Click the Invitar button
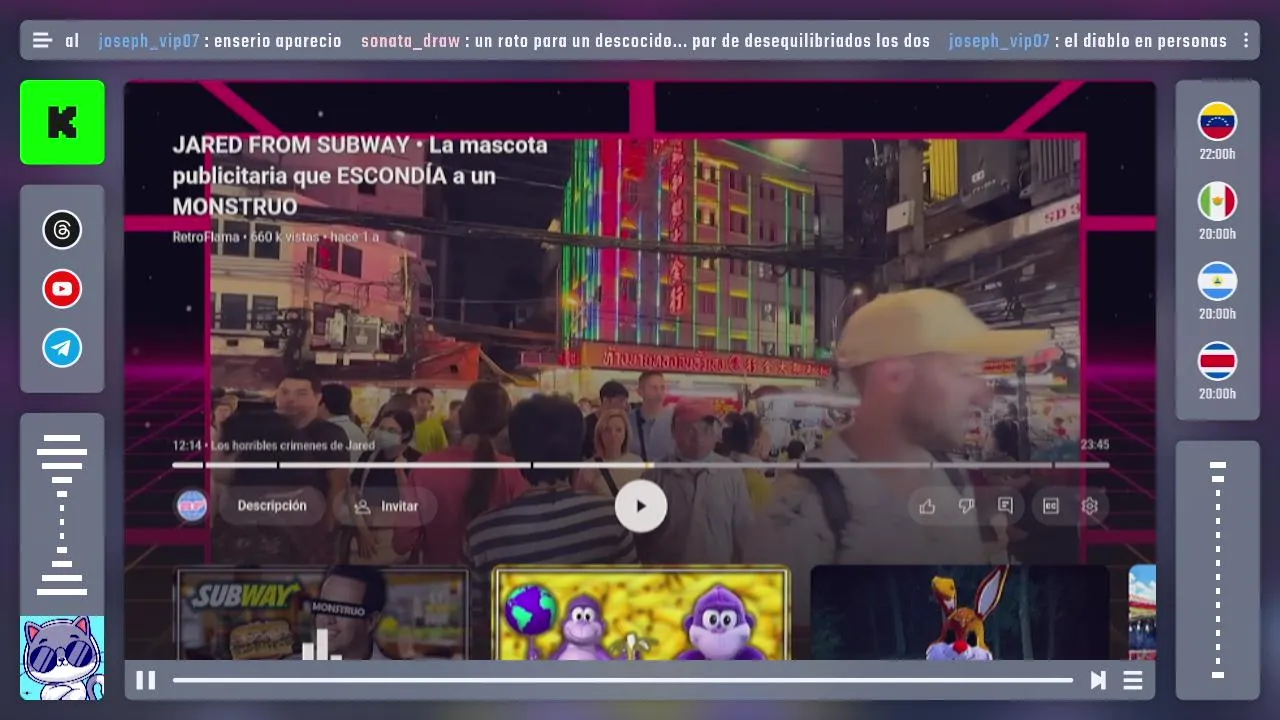1280x720 pixels. 385,506
